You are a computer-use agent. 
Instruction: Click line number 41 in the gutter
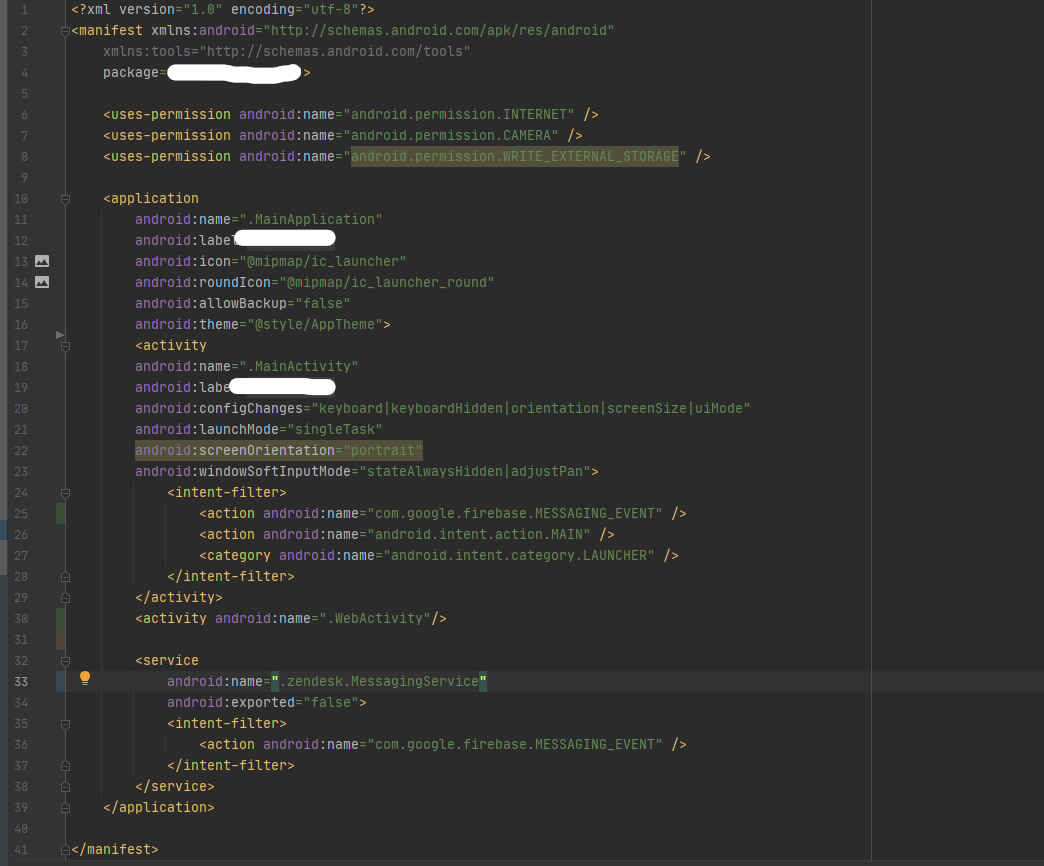click(21, 850)
